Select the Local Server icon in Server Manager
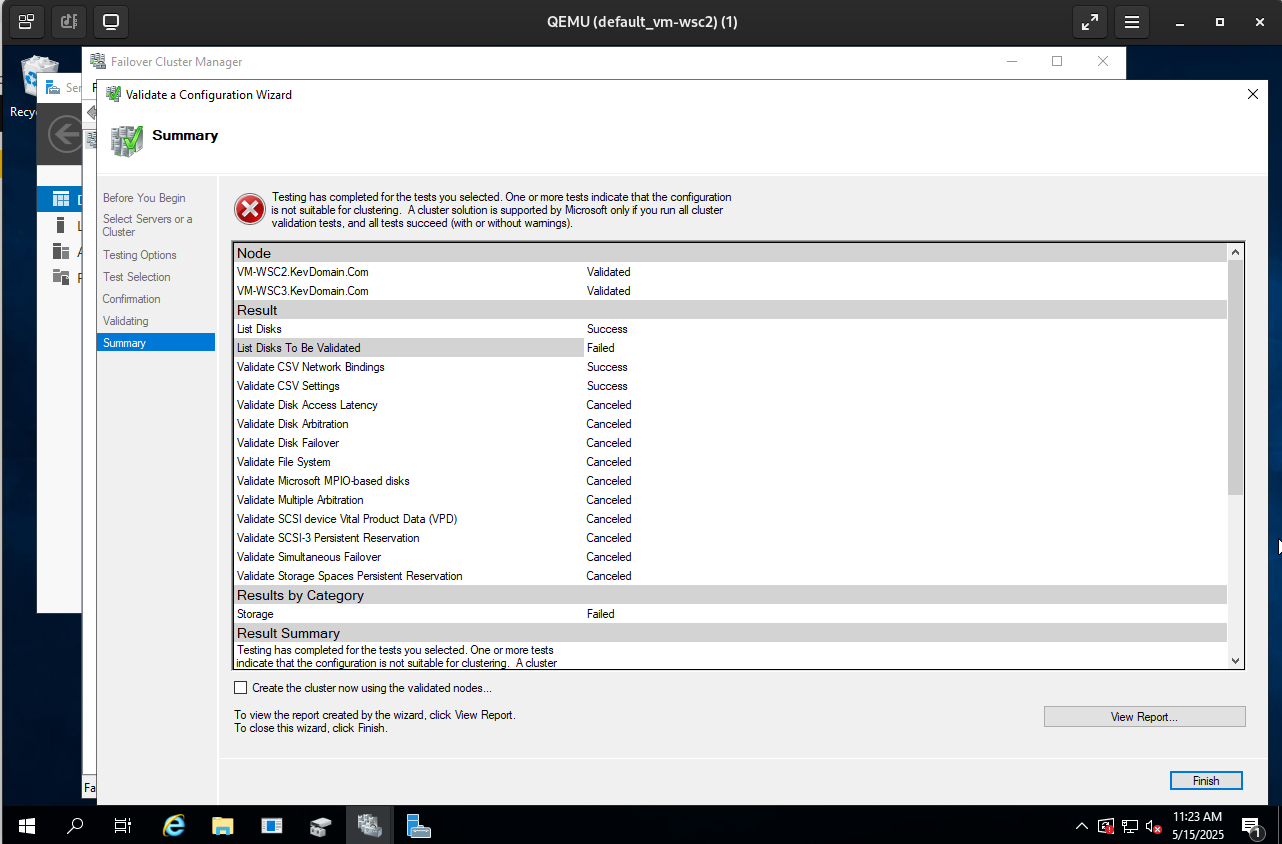 pyautogui.click(x=61, y=225)
